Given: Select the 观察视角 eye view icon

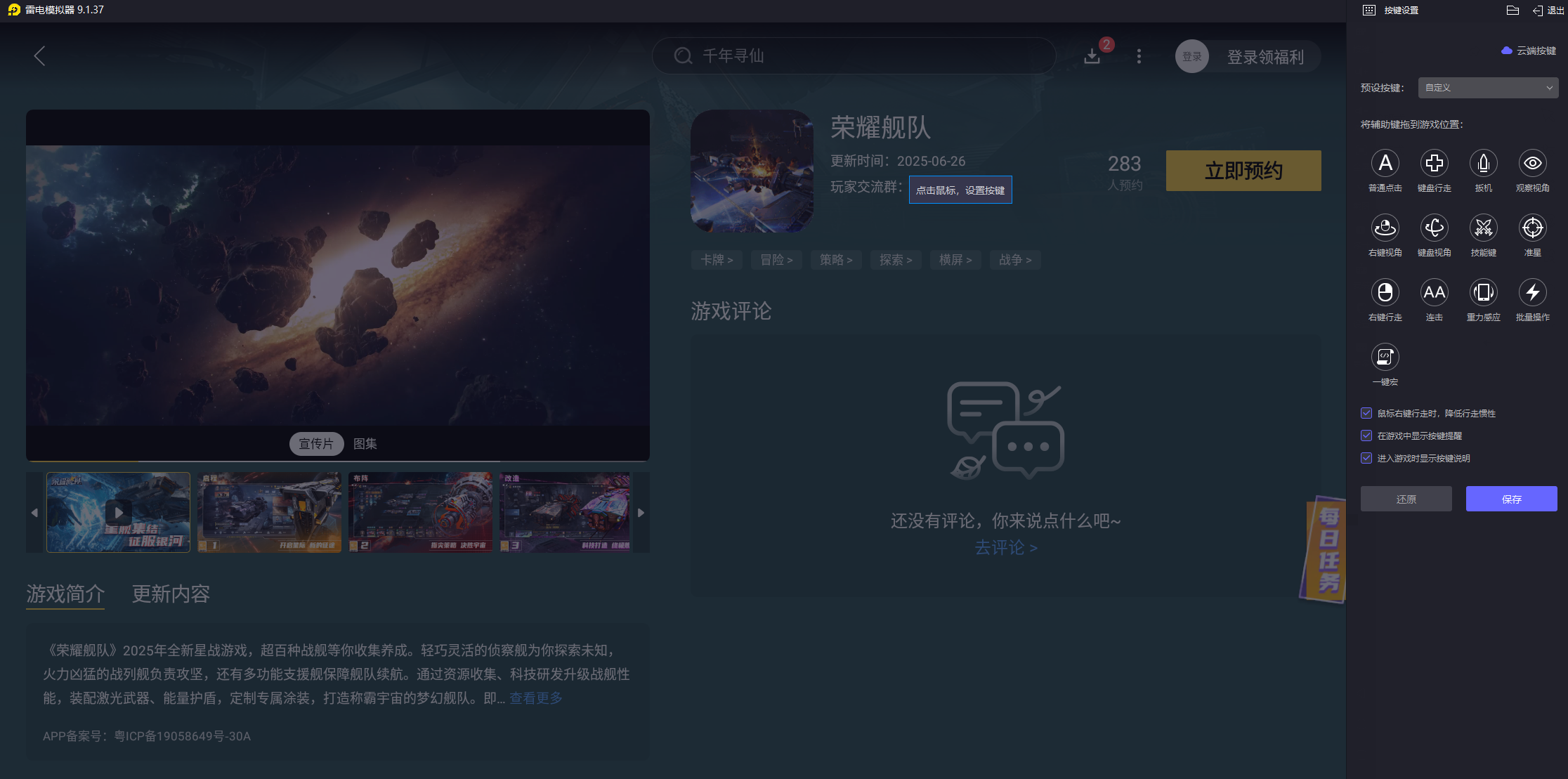Looking at the screenshot, I should [1532, 164].
